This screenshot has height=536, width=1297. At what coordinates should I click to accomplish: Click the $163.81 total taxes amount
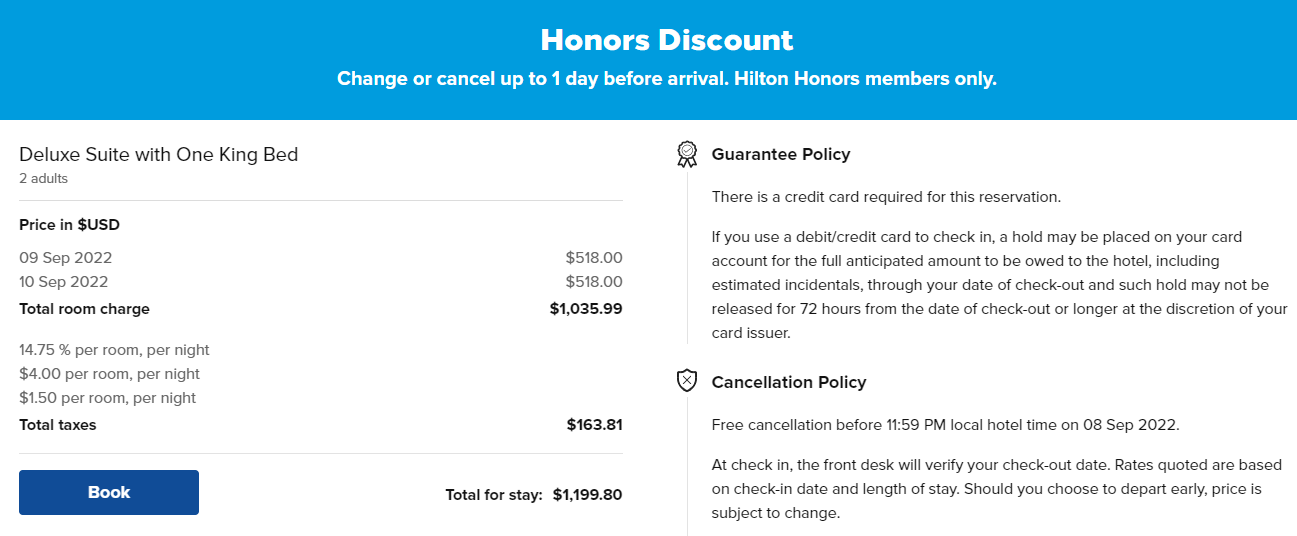pos(594,425)
